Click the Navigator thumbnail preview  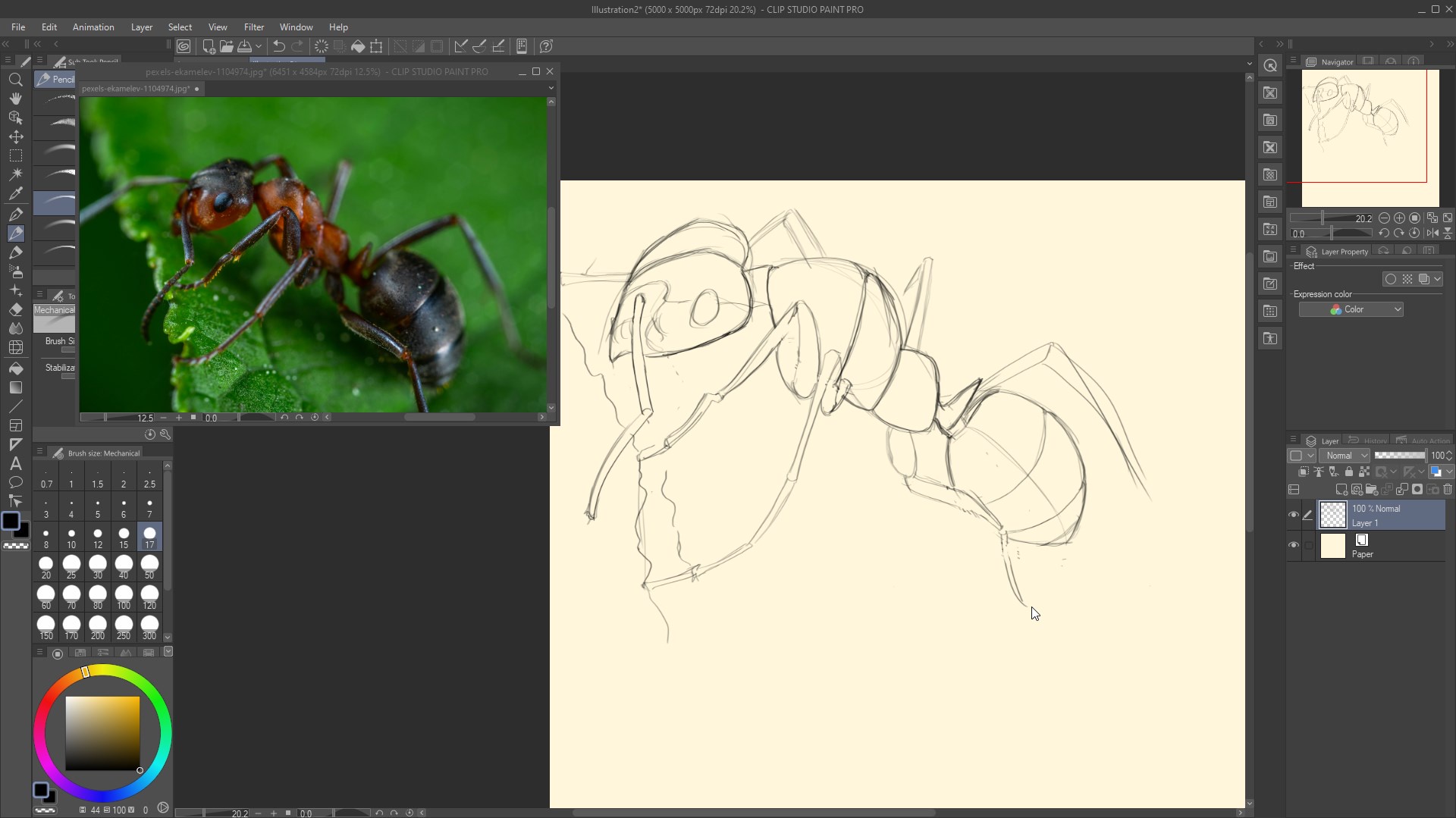pyautogui.click(x=1370, y=138)
